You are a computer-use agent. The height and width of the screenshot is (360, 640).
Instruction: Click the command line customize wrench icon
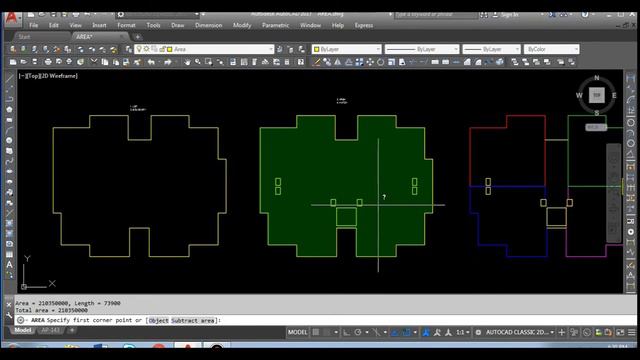pyautogui.click(x=9, y=315)
